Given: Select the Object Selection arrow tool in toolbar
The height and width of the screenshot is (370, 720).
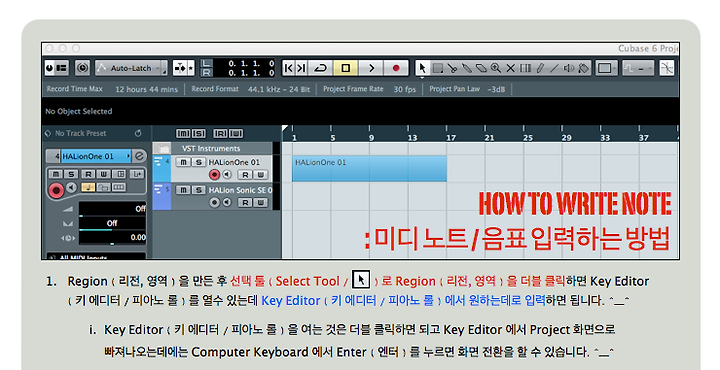Looking at the screenshot, I should coord(422,68).
